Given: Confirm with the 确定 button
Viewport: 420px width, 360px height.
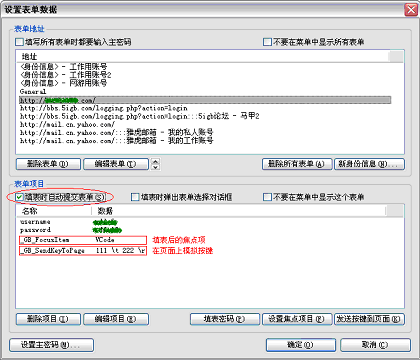Looking at the screenshot, I should click(301, 345).
